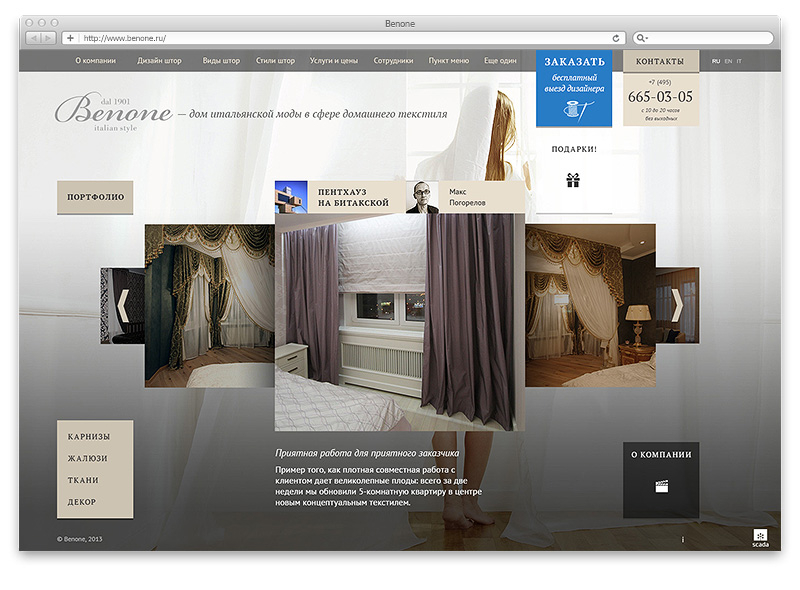
Task: Open the Услуги и цены menu item
Action: [334, 61]
